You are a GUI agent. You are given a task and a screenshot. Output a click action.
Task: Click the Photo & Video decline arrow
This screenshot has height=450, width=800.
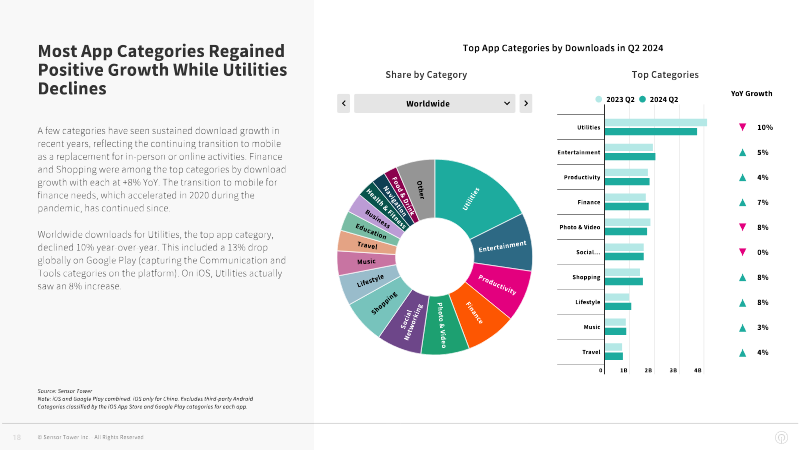click(742, 227)
